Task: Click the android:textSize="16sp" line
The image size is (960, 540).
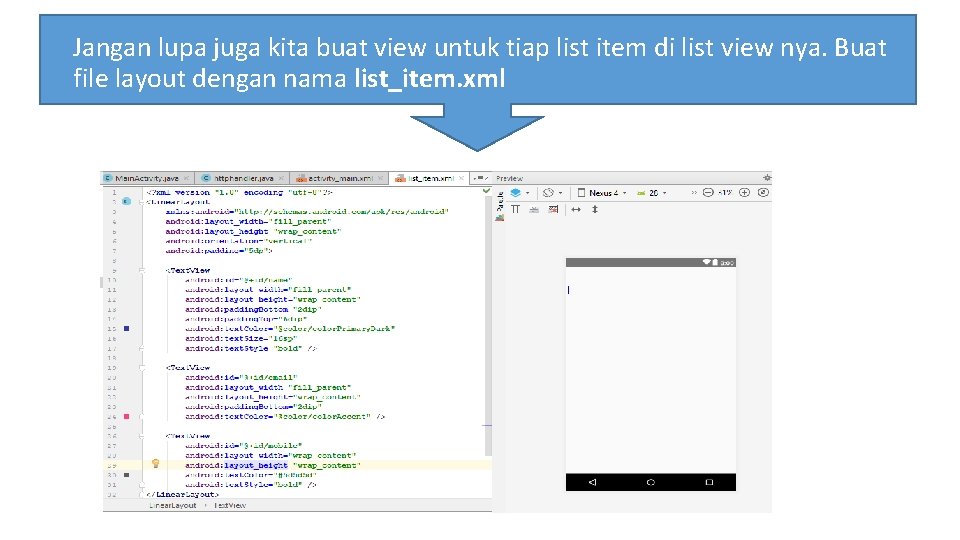Action: (241, 339)
